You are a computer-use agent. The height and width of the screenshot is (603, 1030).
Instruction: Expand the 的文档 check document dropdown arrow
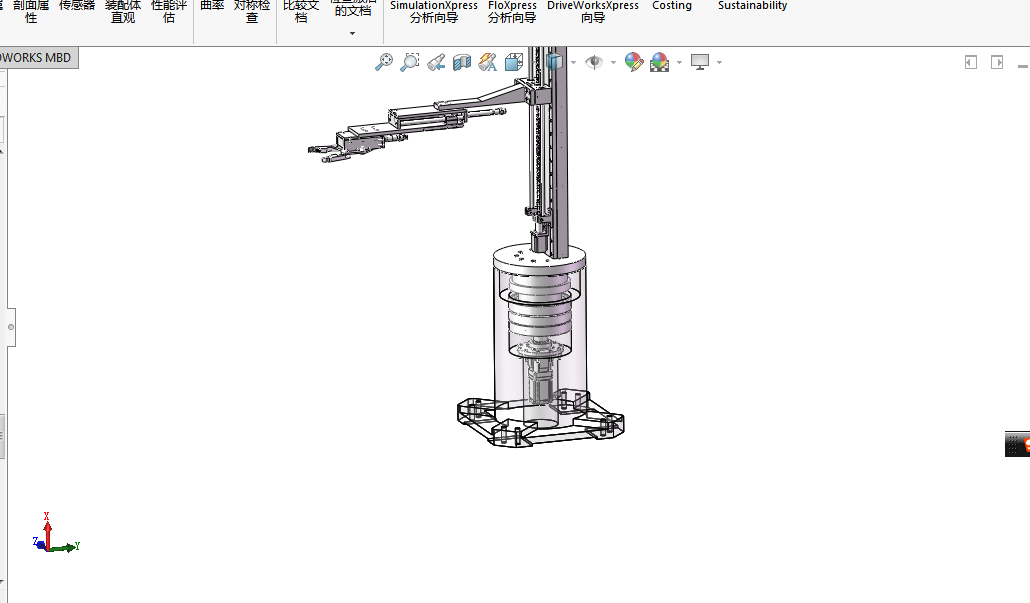[353, 34]
